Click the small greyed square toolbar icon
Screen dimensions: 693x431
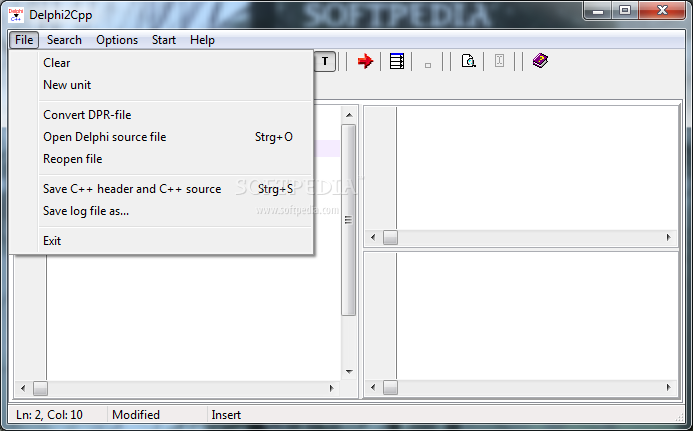[x=428, y=65]
